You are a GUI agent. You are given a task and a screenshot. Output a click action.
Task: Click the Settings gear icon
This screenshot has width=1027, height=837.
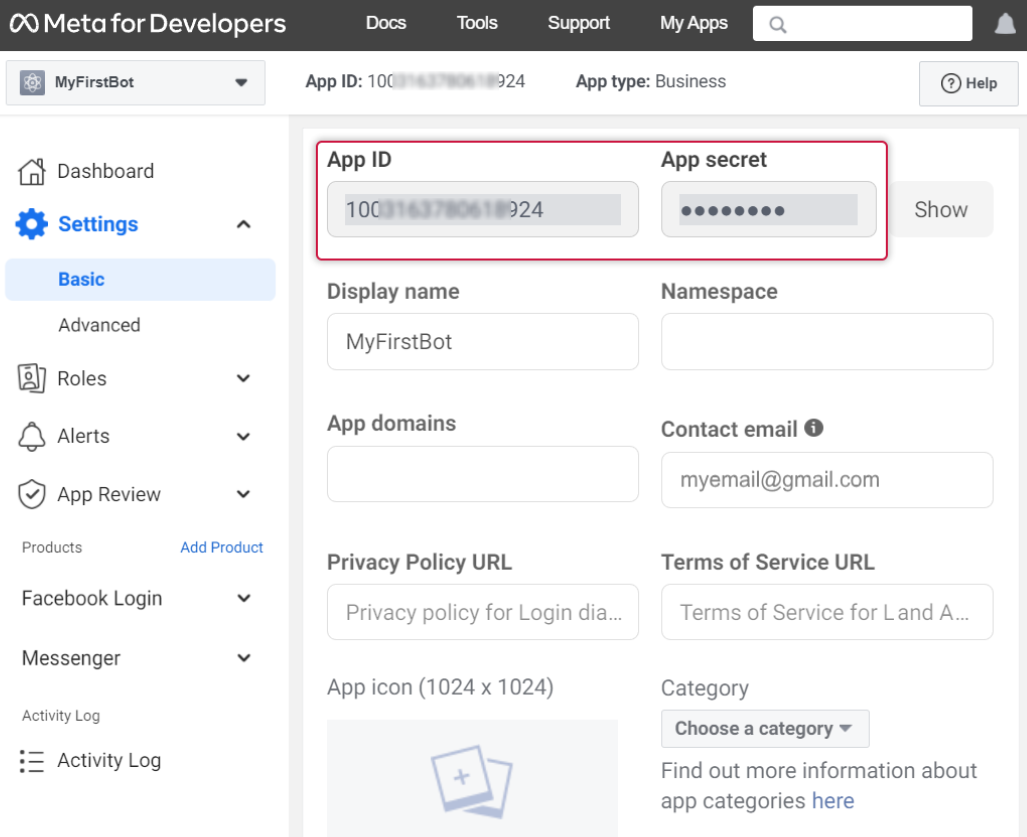32,224
